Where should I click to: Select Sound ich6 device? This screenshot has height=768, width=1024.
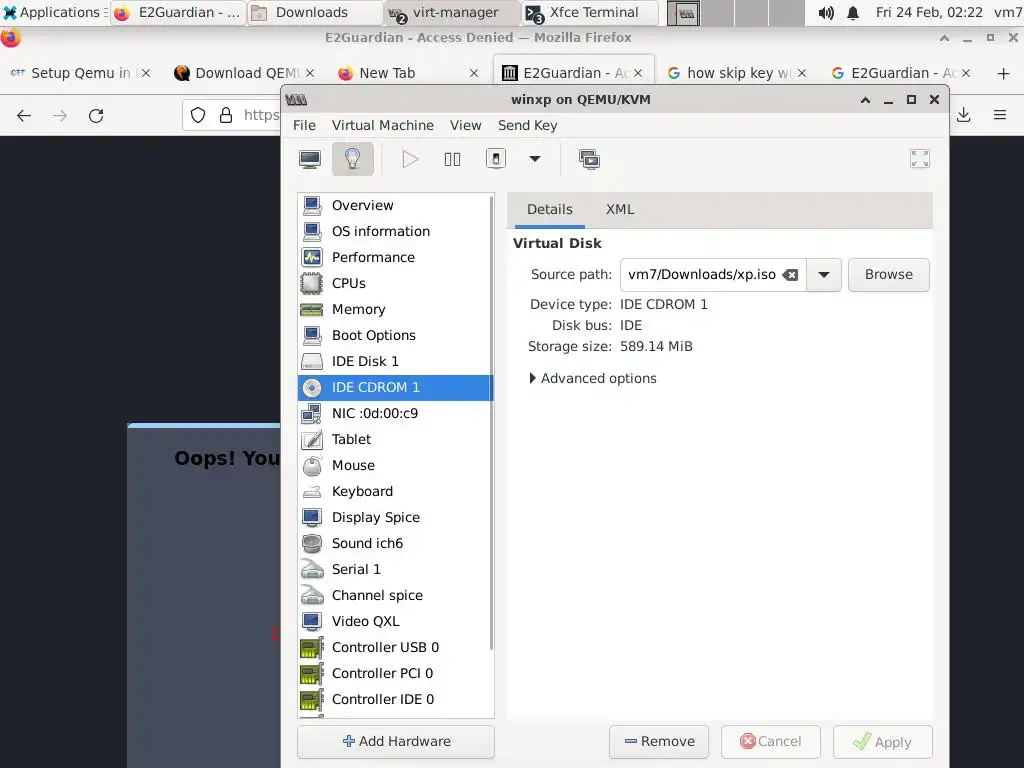[x=395, y=543]
